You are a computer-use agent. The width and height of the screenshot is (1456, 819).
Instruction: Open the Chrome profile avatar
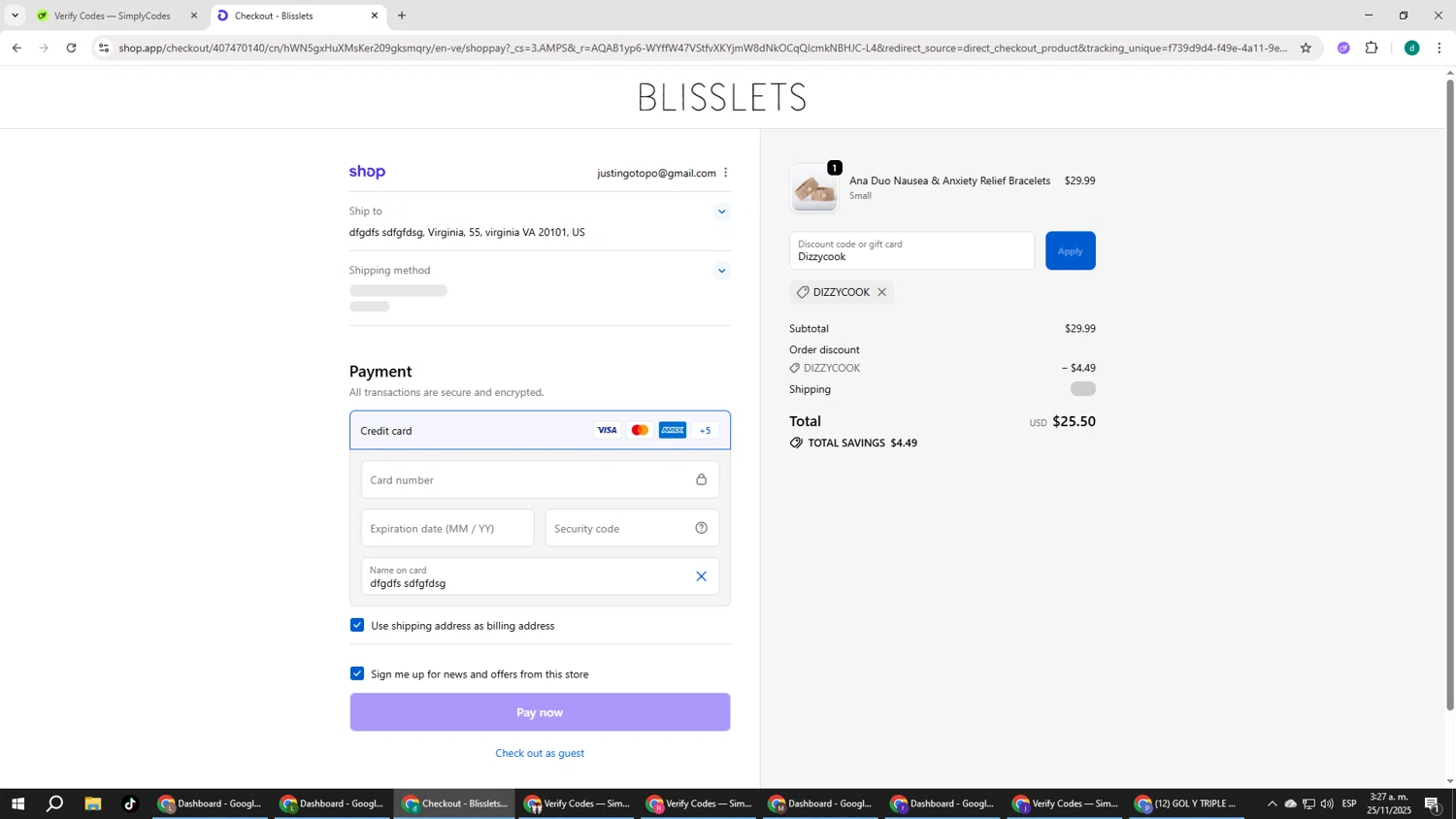pos(1411,48)
